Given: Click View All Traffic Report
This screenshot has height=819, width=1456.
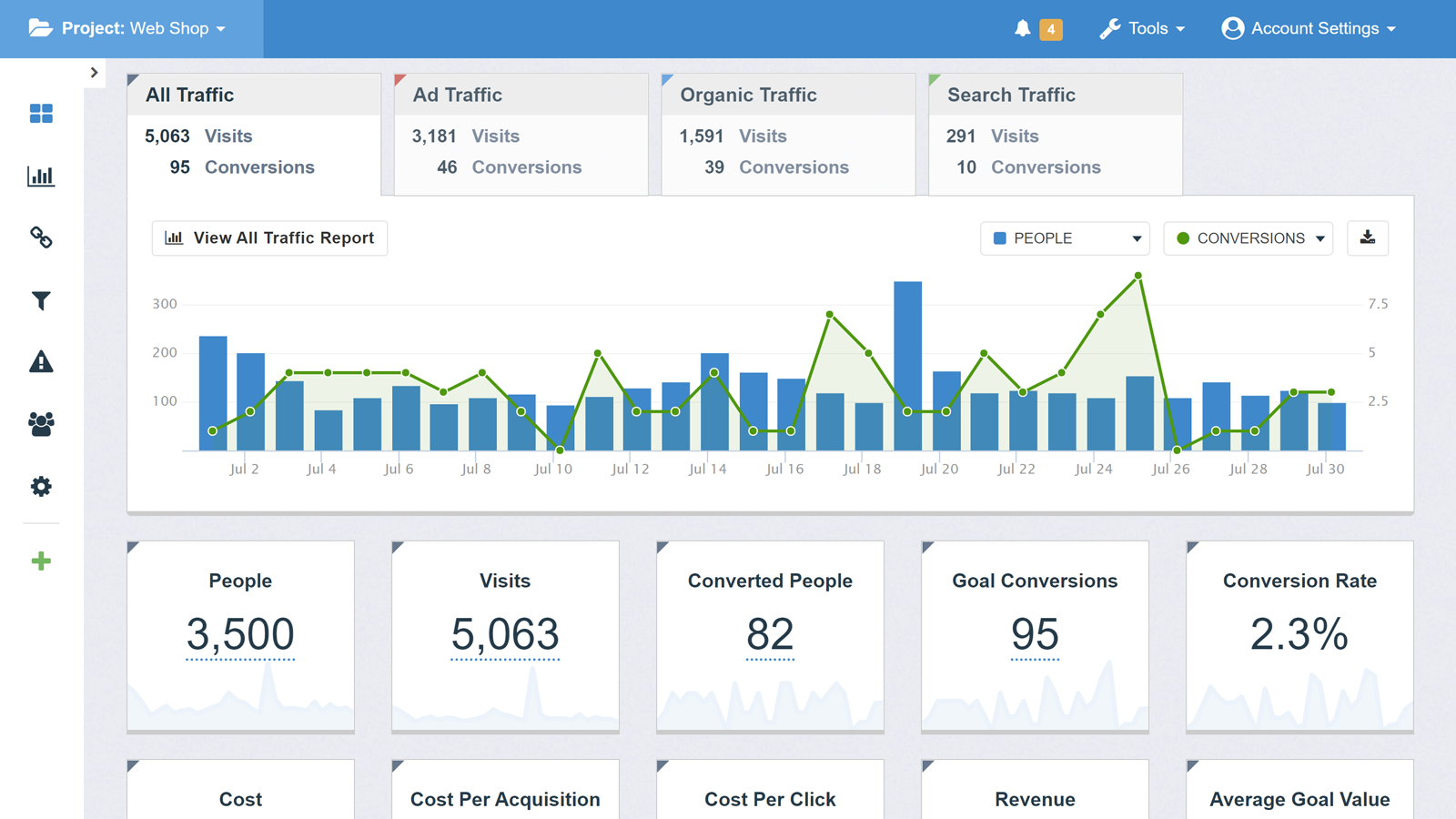Looking at the screenshot, I should [269, 238].
